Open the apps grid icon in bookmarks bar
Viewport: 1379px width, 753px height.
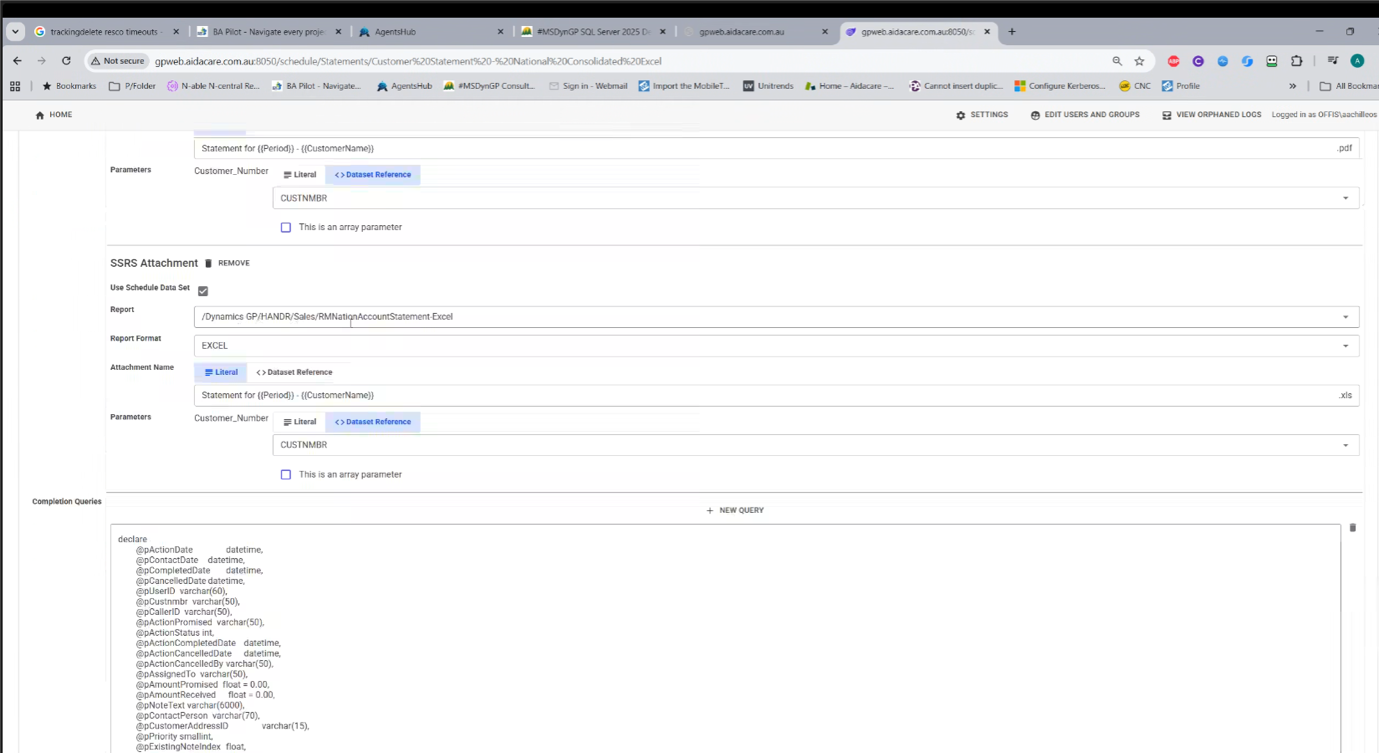pyautogui.click(x=15, y=86)
